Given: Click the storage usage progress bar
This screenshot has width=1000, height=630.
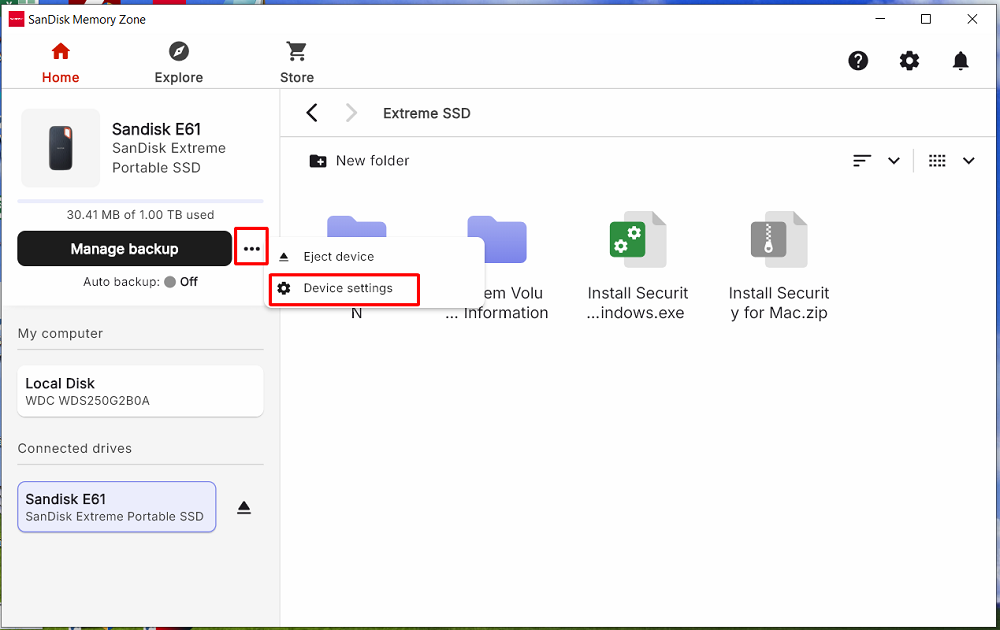Looking at the screenshot, I should (x=140, y=201).
